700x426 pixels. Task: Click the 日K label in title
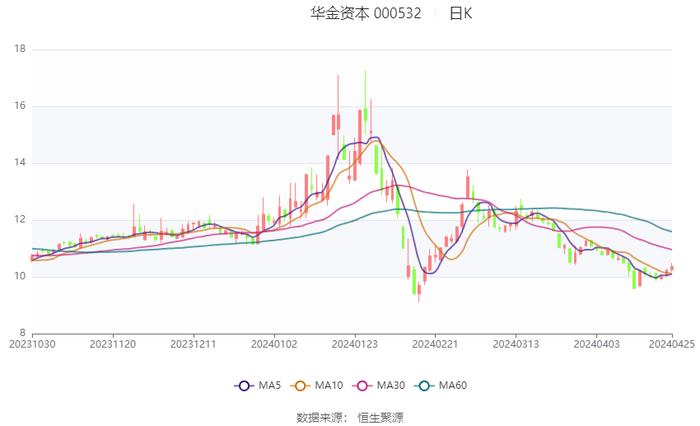(x=461, y=13)
